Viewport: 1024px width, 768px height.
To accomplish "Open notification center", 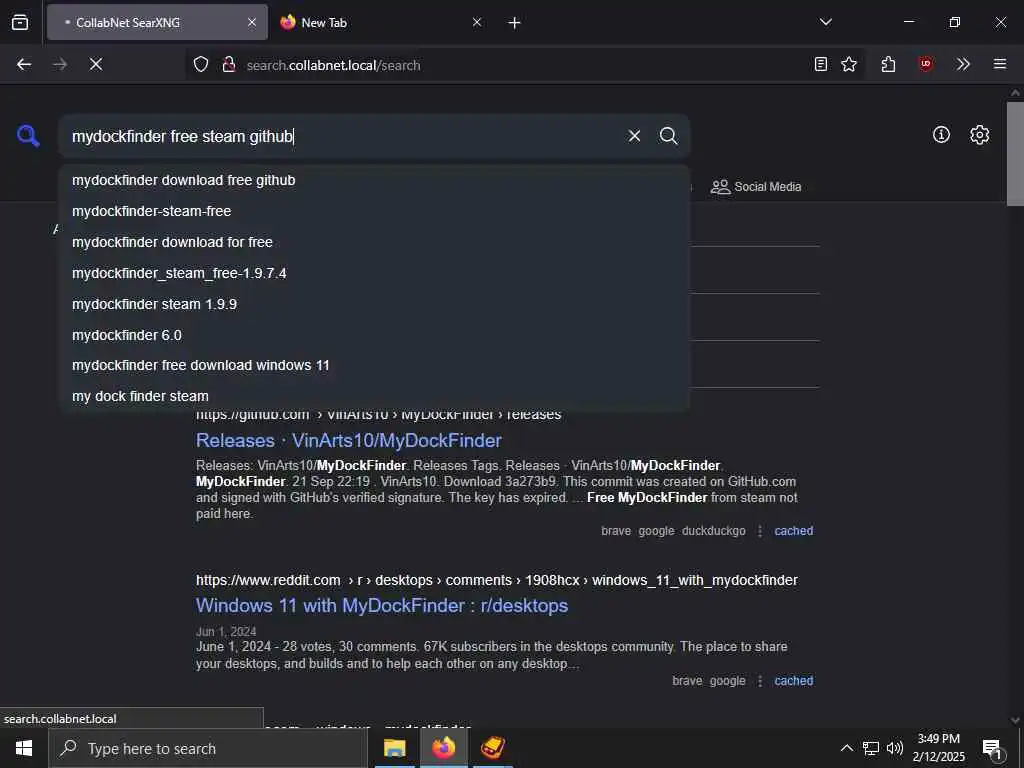I will pos(993,749).
